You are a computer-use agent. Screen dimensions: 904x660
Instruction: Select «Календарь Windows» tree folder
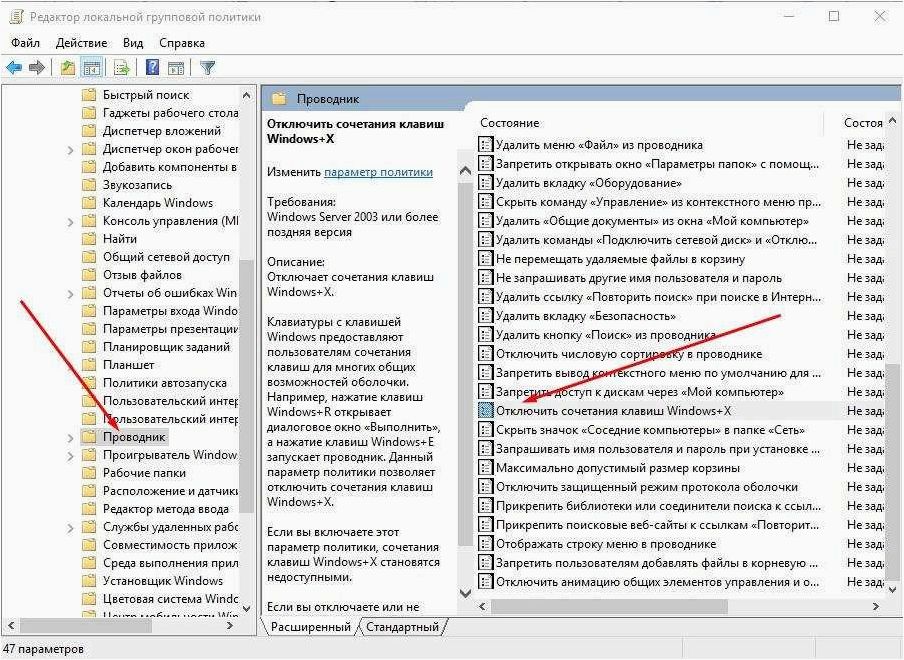click(157, 203)
